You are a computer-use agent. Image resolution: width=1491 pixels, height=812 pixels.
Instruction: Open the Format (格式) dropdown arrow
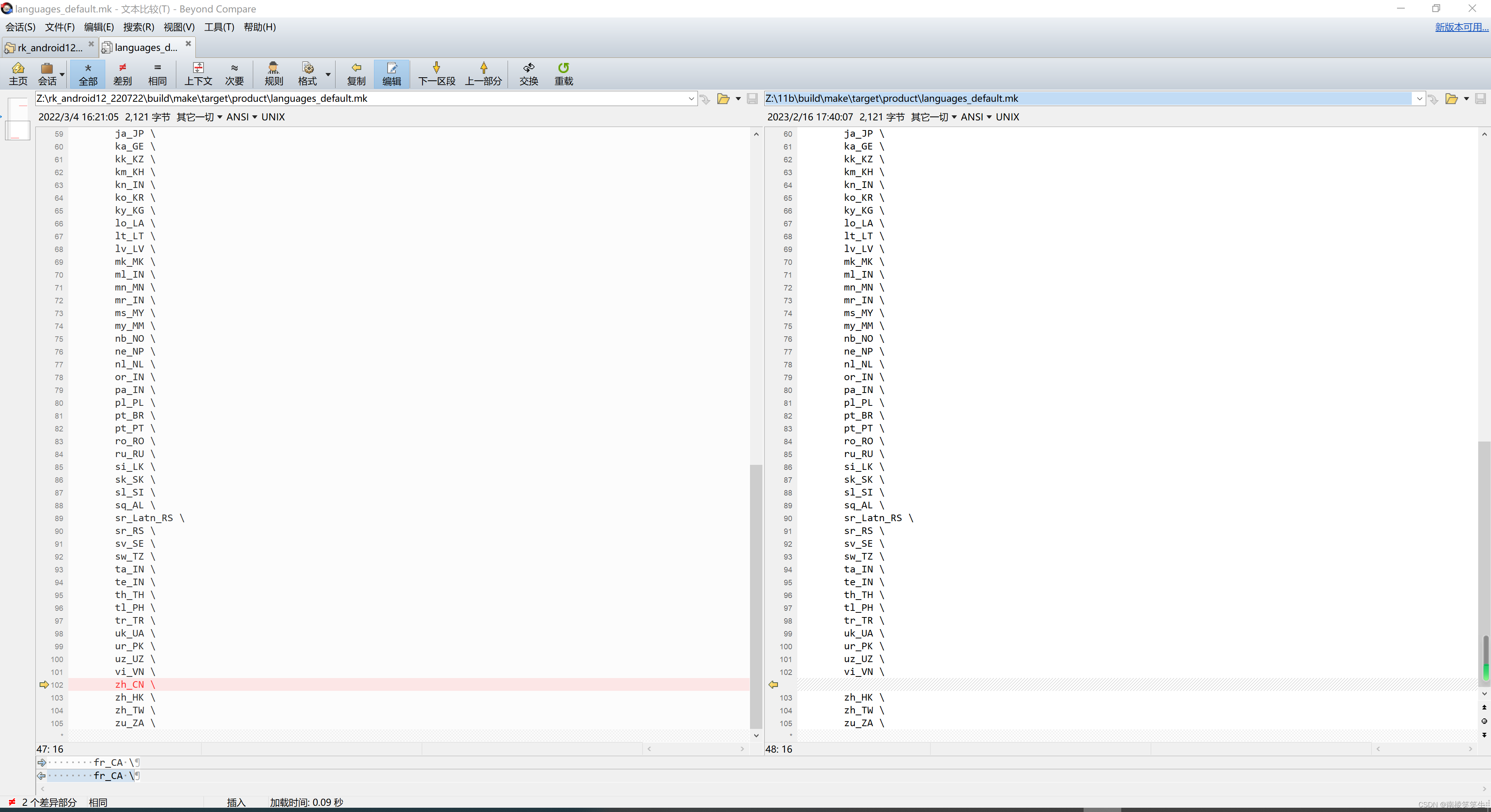(x=328, y=74)
